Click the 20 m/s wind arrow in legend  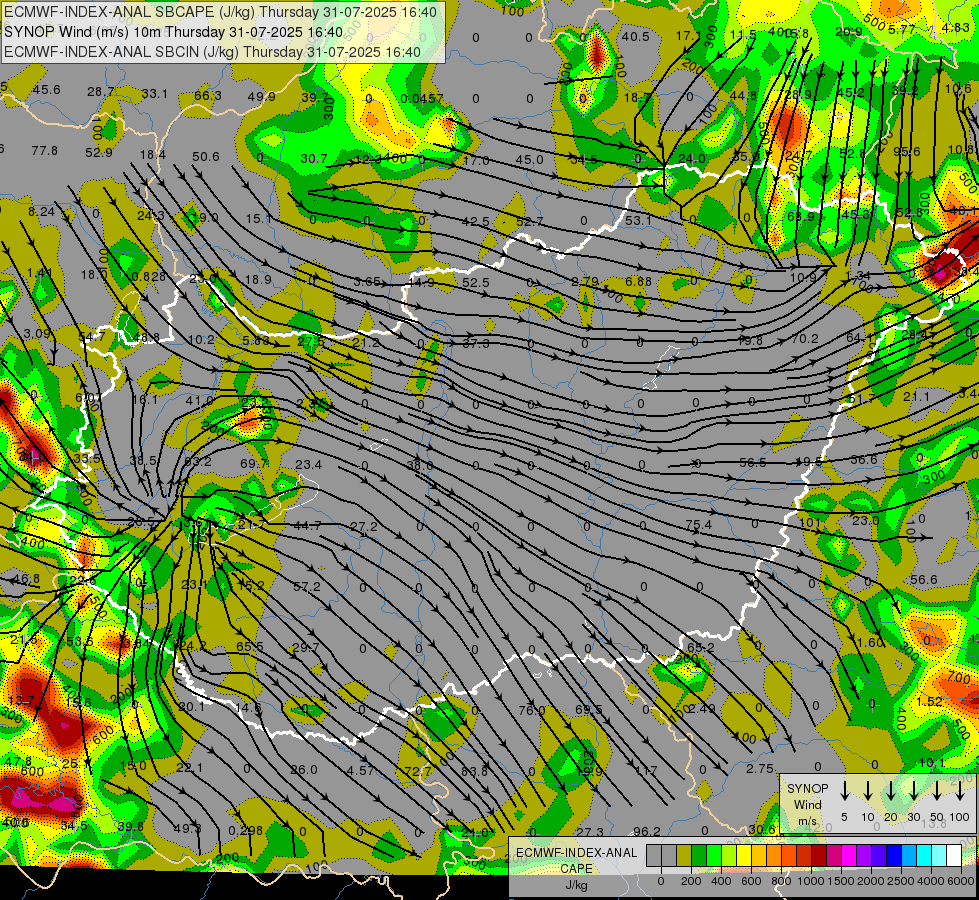pos(890,791)
